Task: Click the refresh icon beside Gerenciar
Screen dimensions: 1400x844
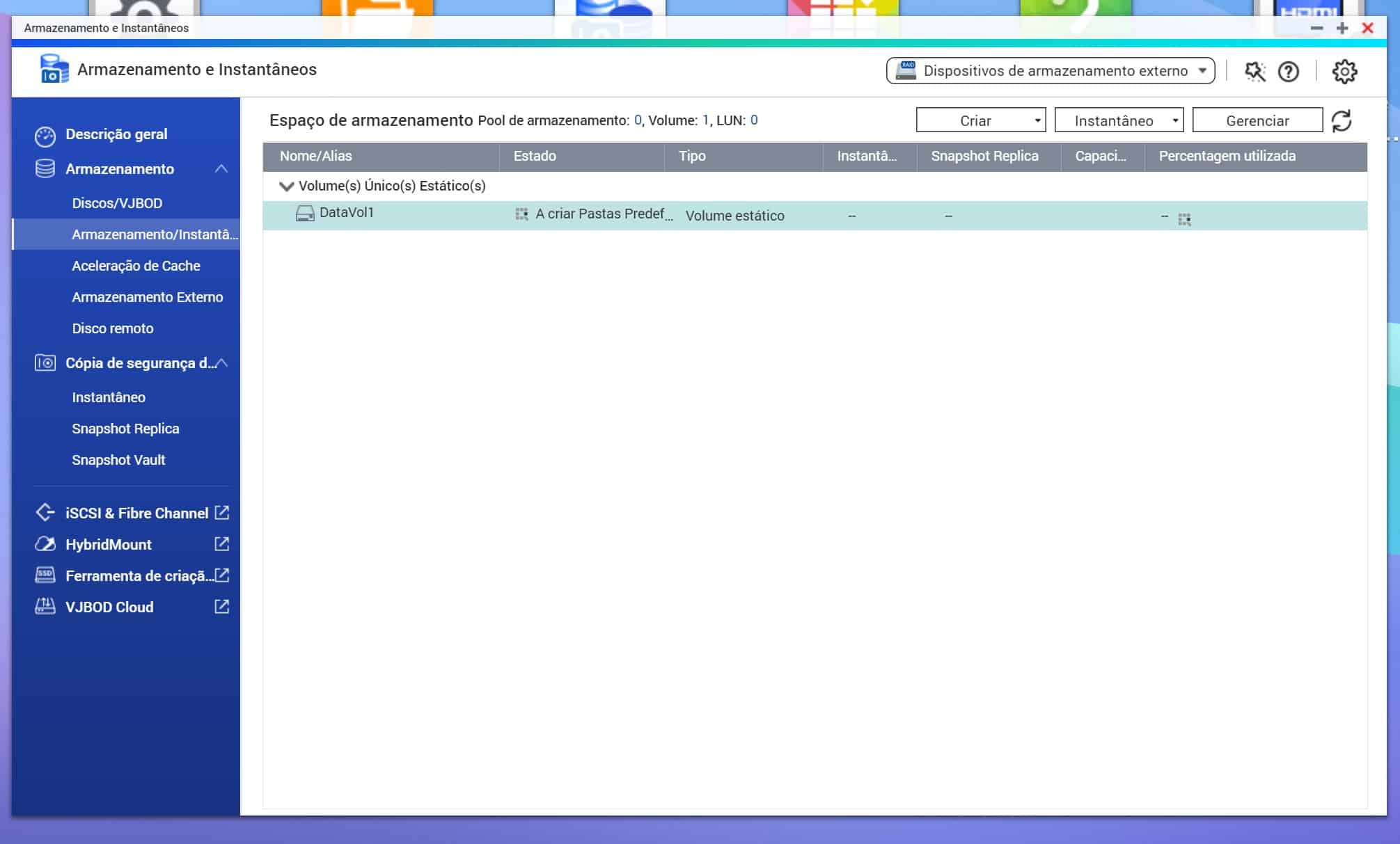Action: pos(1341,120)
